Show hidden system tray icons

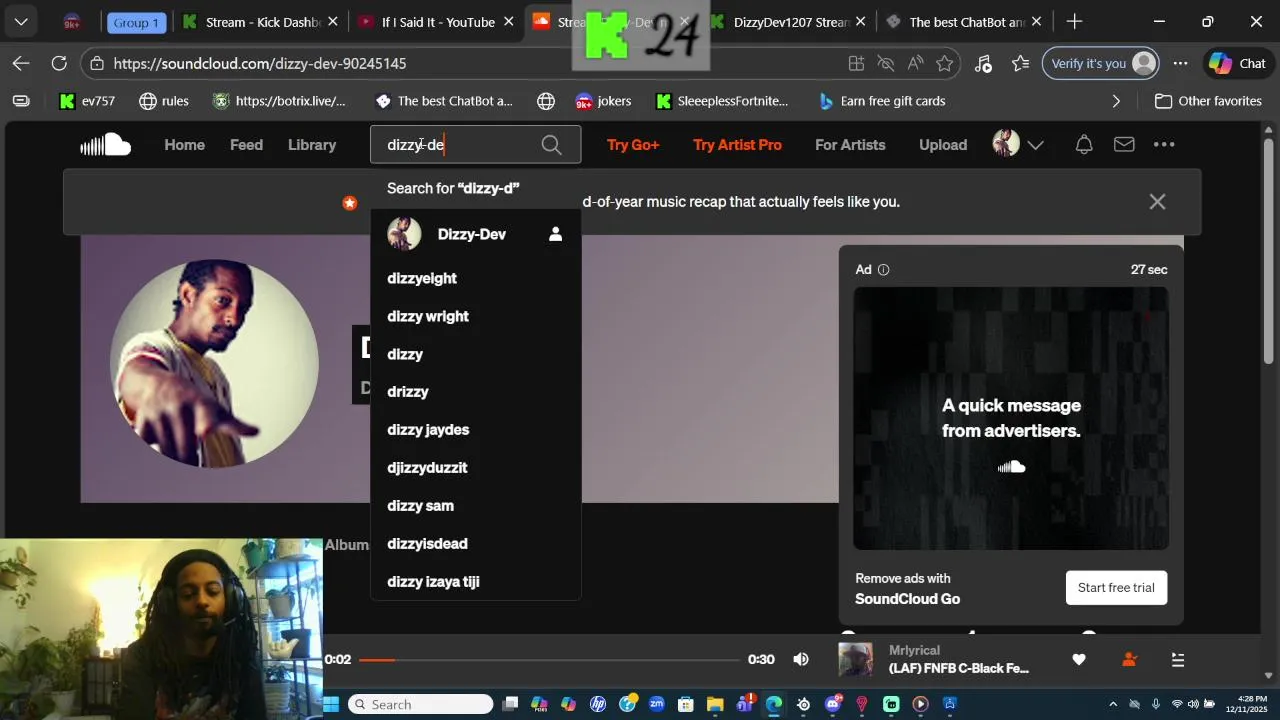pyautogui.click(x=1113, y=704)
